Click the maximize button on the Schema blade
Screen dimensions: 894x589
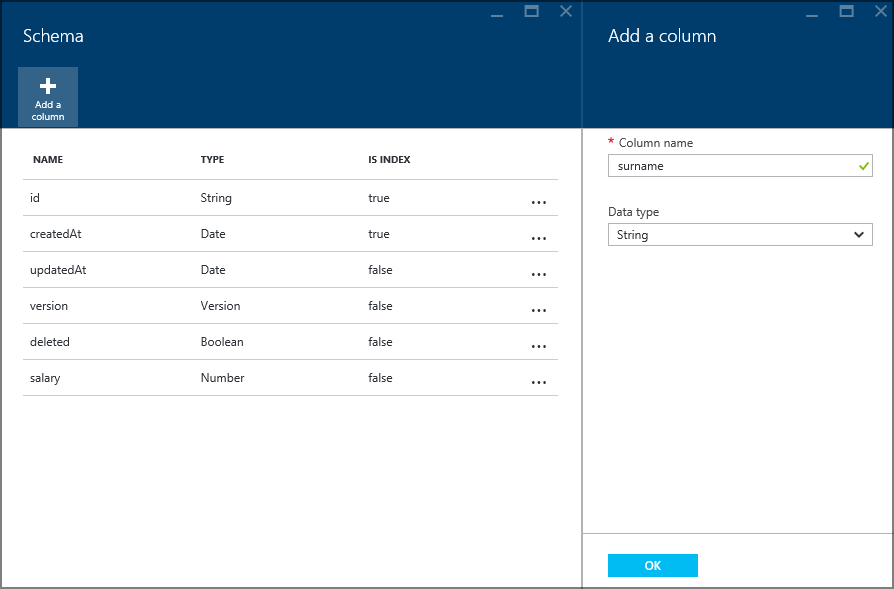point(531,11)
